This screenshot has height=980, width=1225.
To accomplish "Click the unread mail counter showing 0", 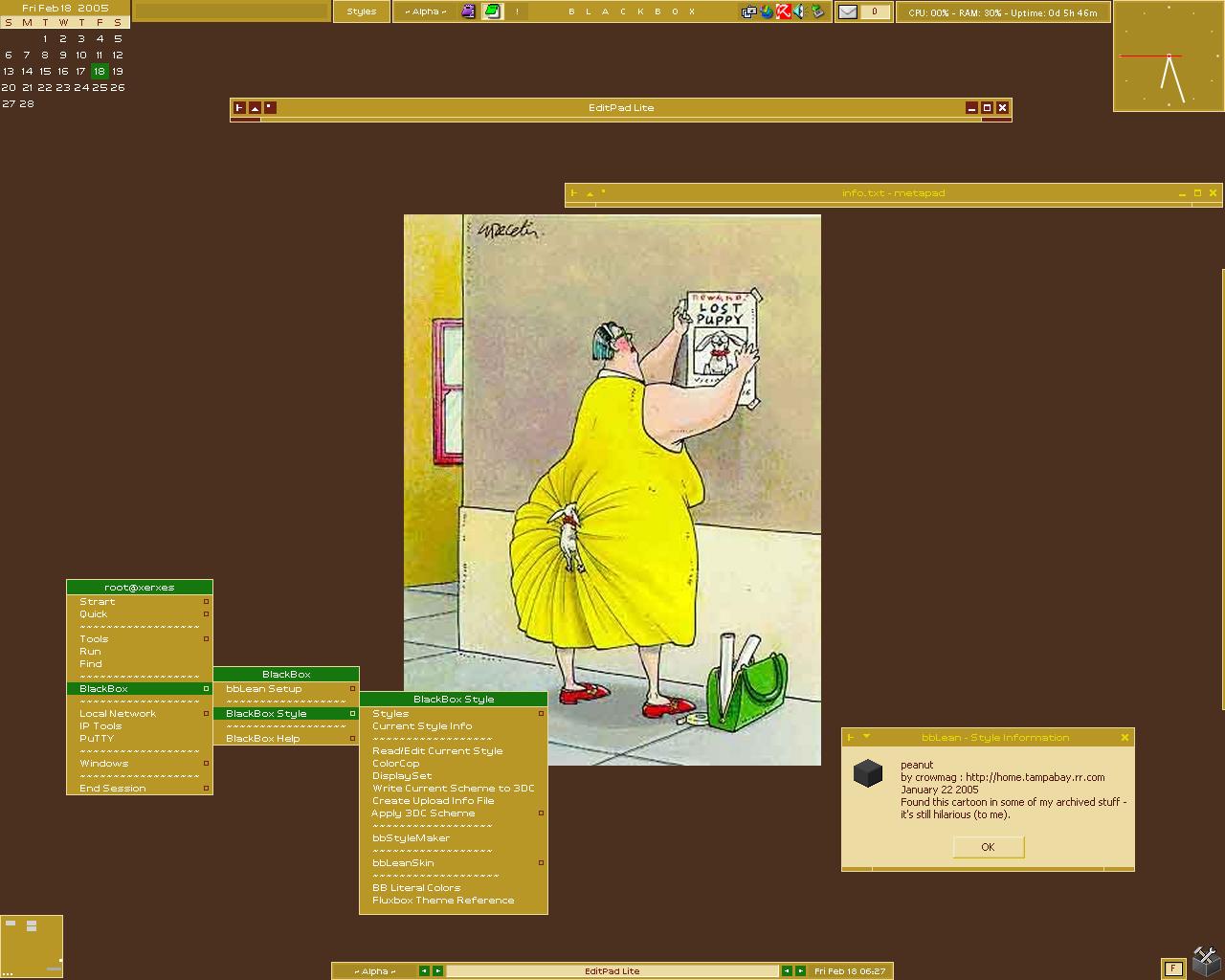I will click(875, 11).
